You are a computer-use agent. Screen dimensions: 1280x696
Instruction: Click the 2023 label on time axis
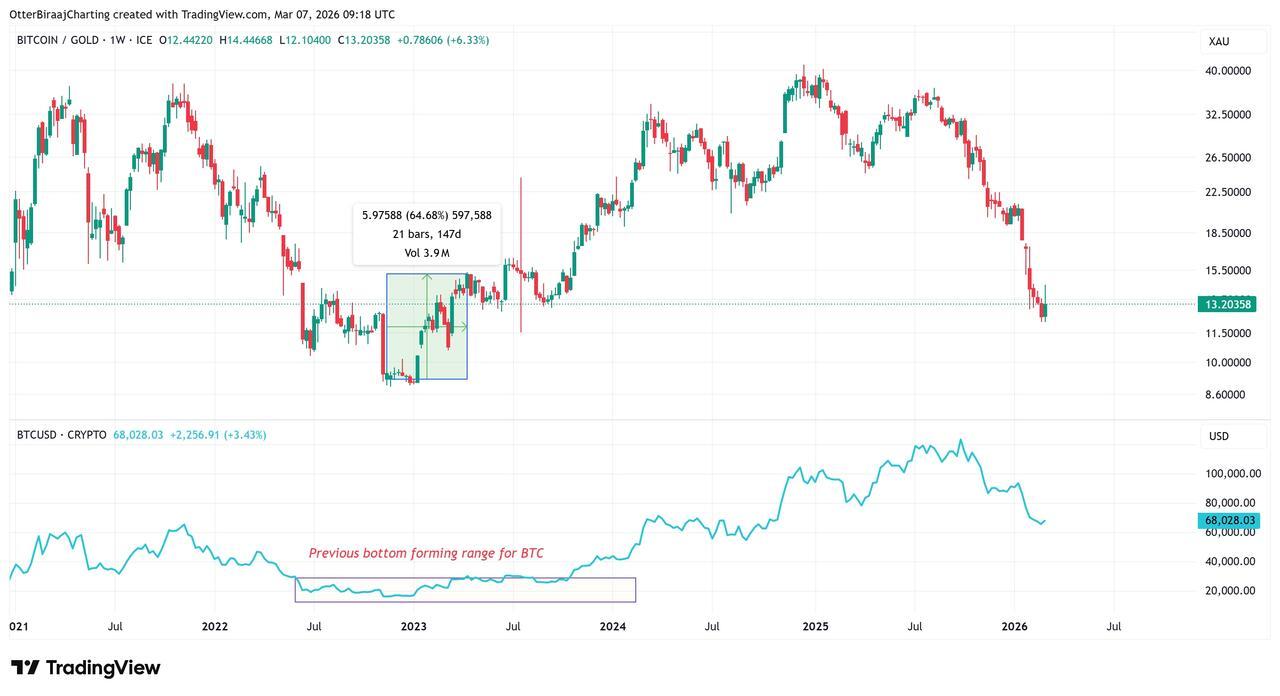coord(413,627)
